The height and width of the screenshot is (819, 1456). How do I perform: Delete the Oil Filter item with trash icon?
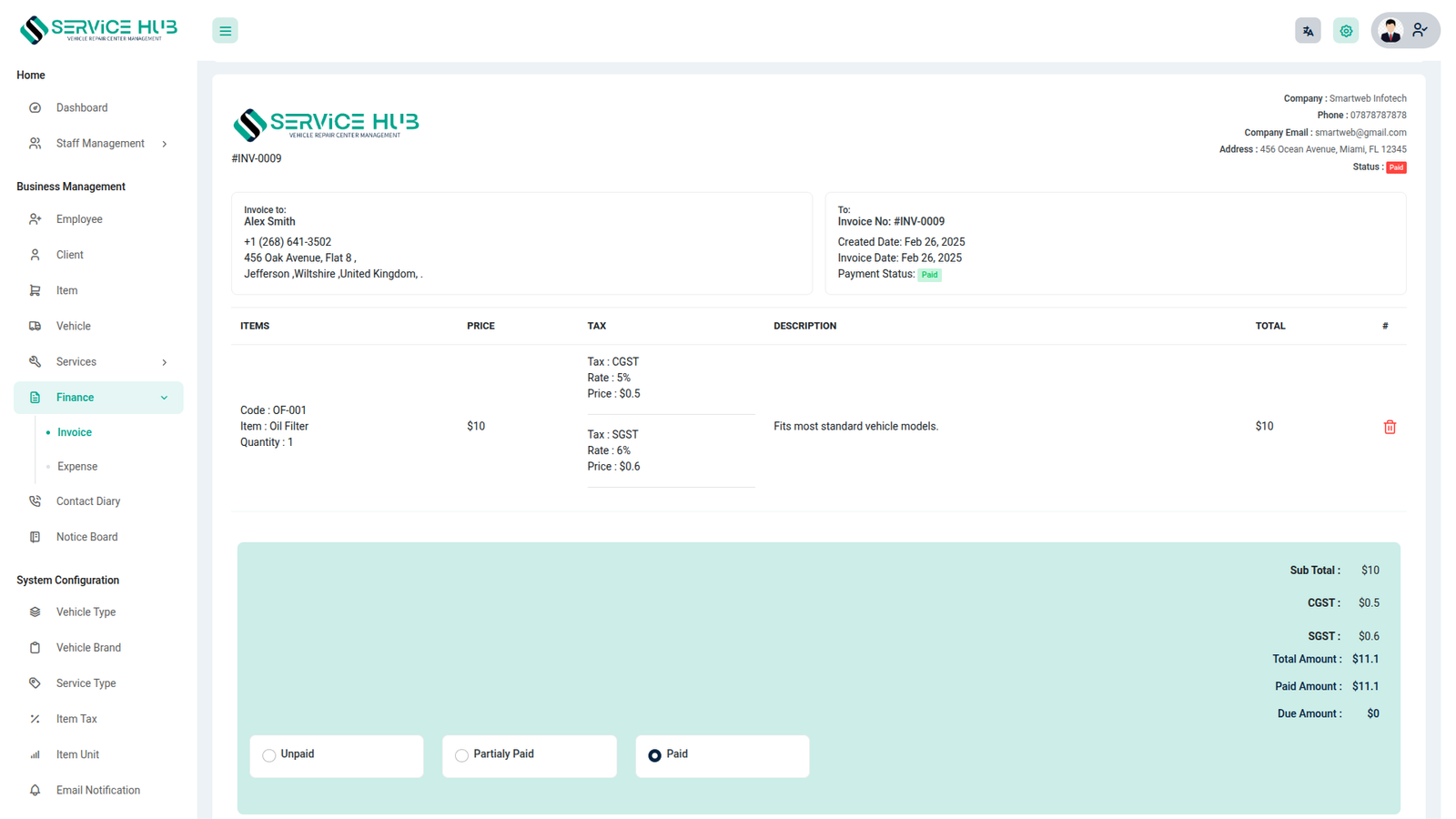(1390, 427)
